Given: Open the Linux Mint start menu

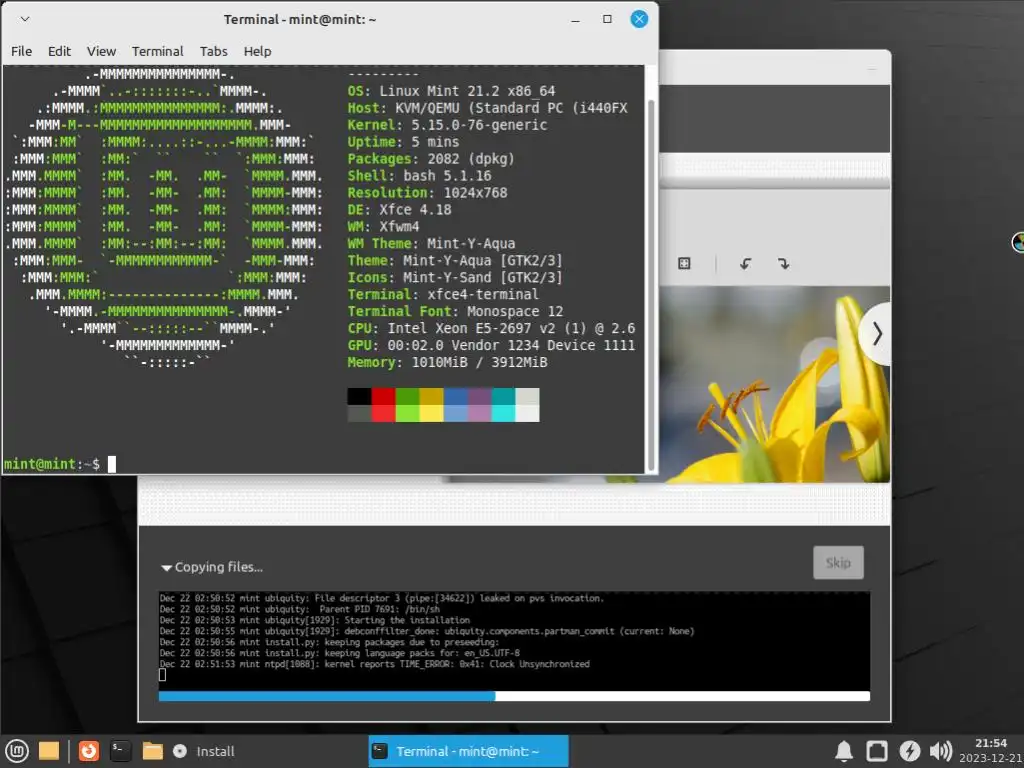Looking at the screenshot, I should (x=17, y=751).
